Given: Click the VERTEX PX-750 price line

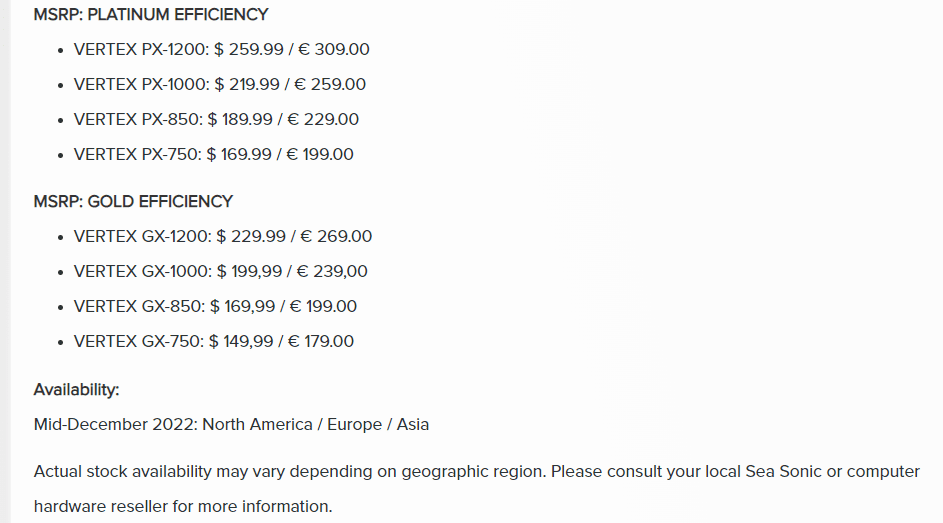Looking at the screenshot, I should 213,154.
